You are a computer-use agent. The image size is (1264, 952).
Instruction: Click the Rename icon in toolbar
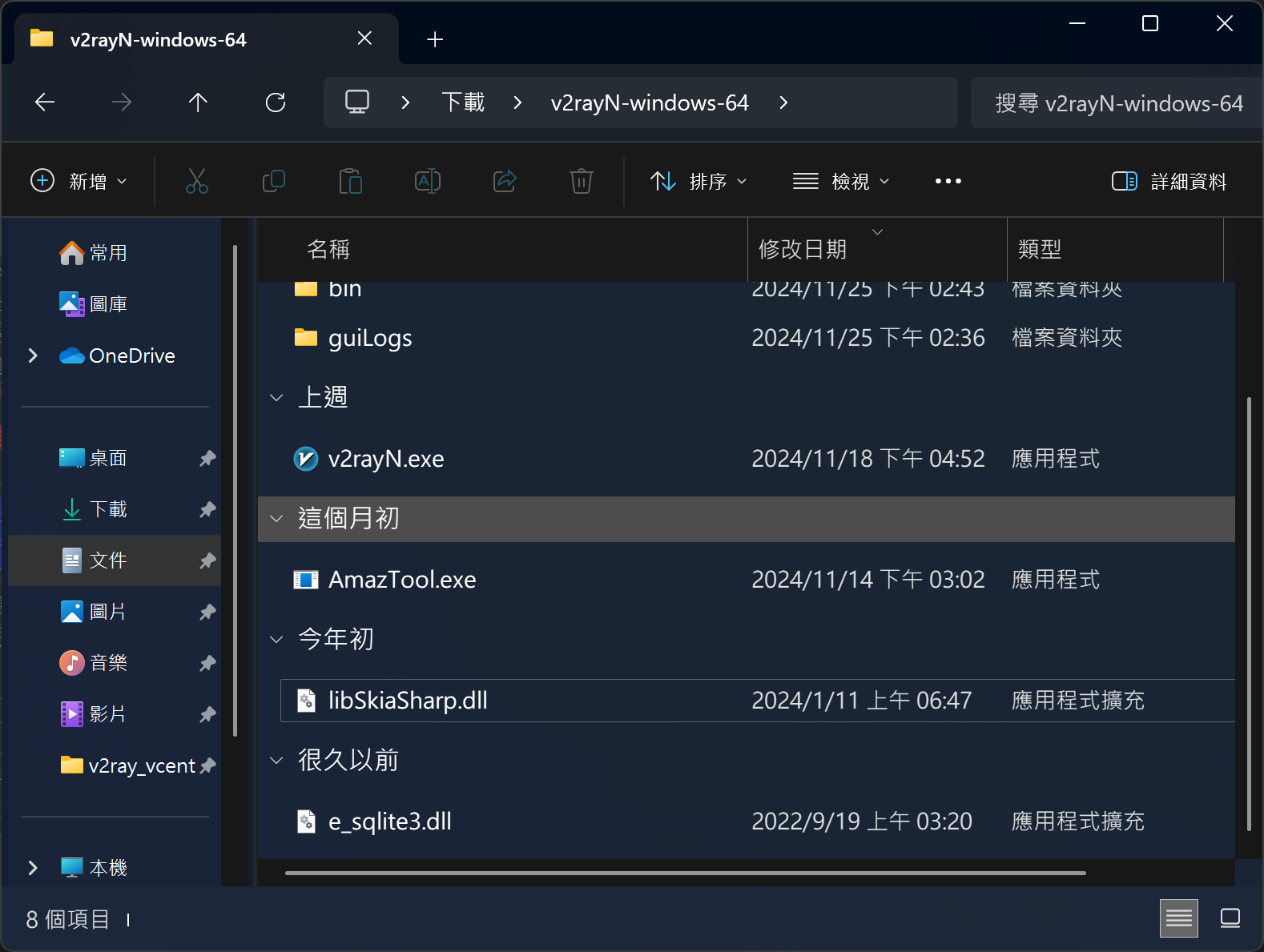click(428, 181)
